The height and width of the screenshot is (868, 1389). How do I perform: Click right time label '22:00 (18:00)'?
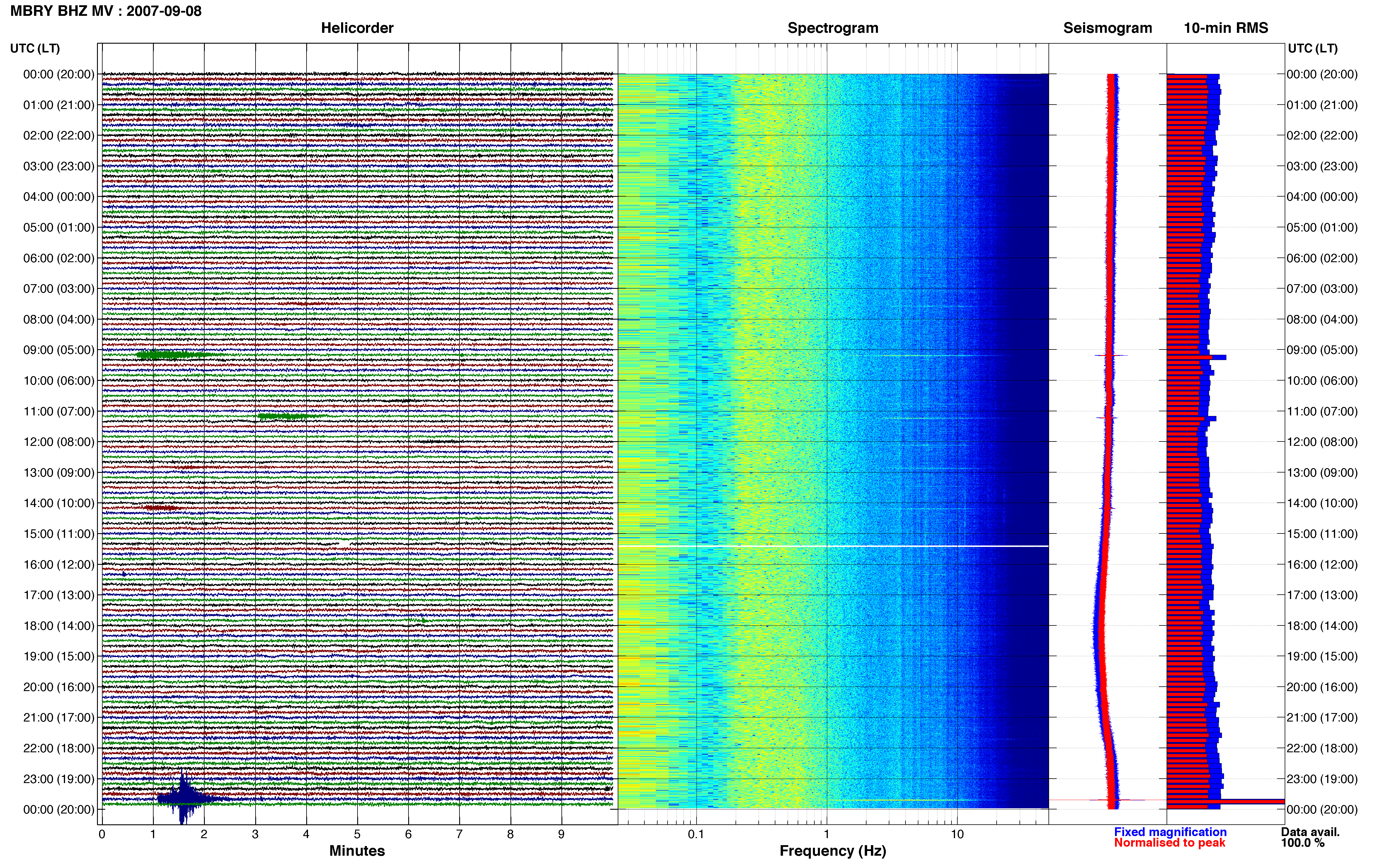(x=1322, y=748)
